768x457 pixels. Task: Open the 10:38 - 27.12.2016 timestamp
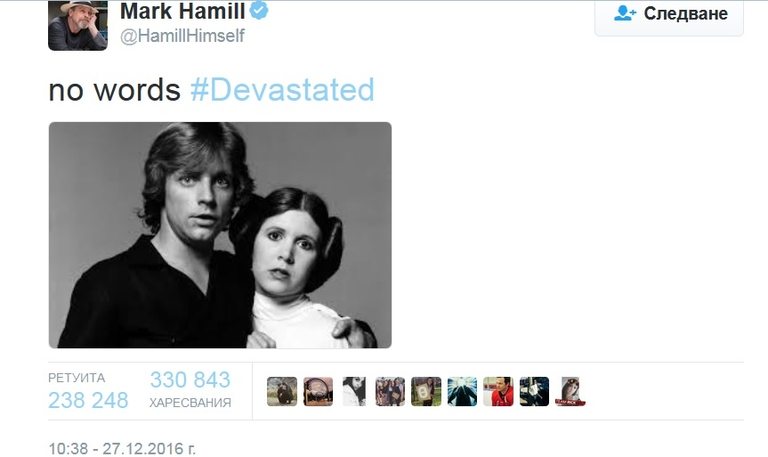(122, 449)
